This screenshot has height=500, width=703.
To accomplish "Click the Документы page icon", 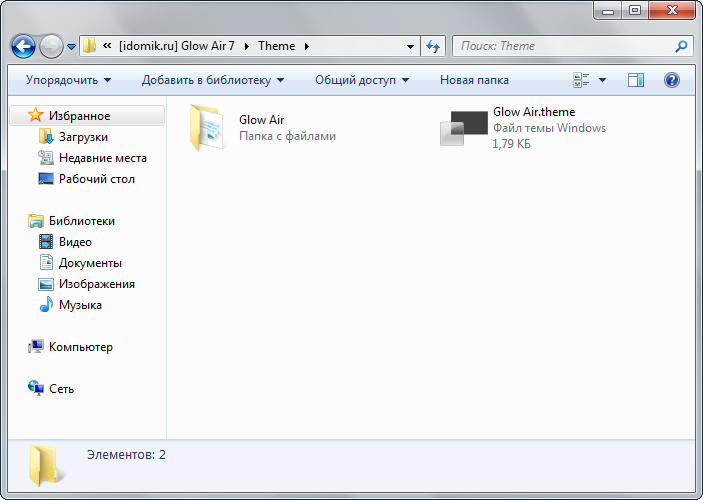I will [46, 262].
